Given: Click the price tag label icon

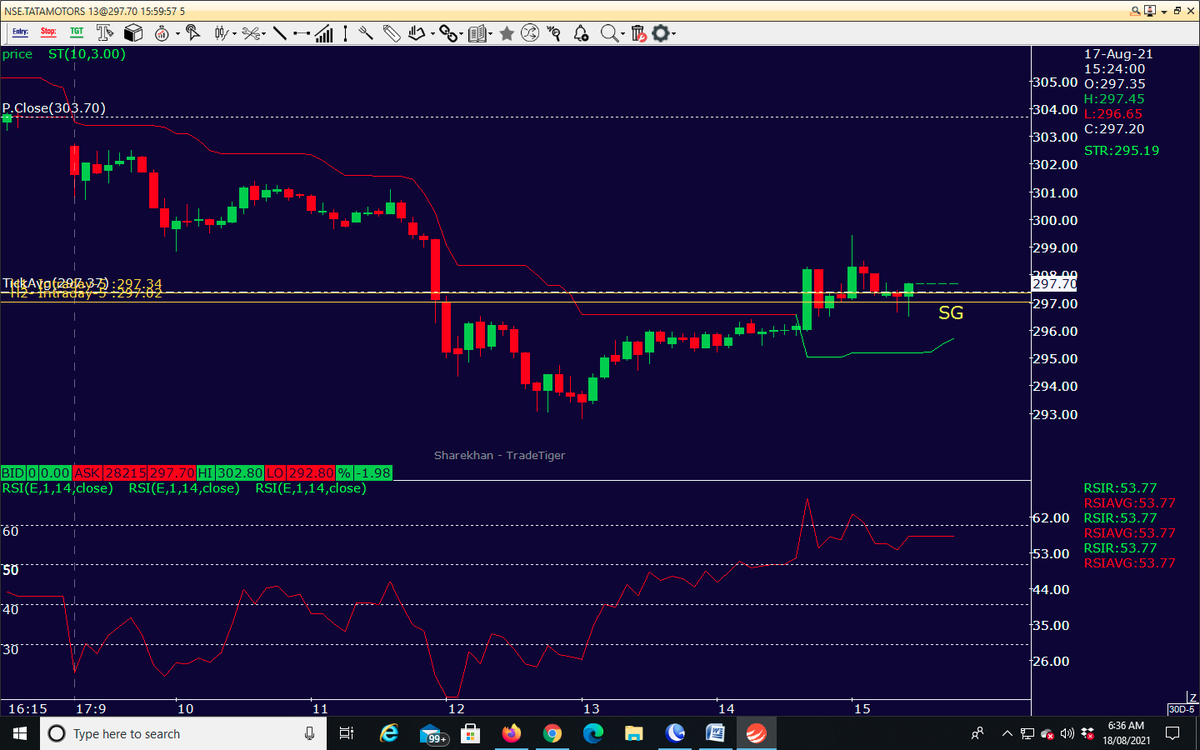Looking at the screenshot, I should tap(391, 33).
